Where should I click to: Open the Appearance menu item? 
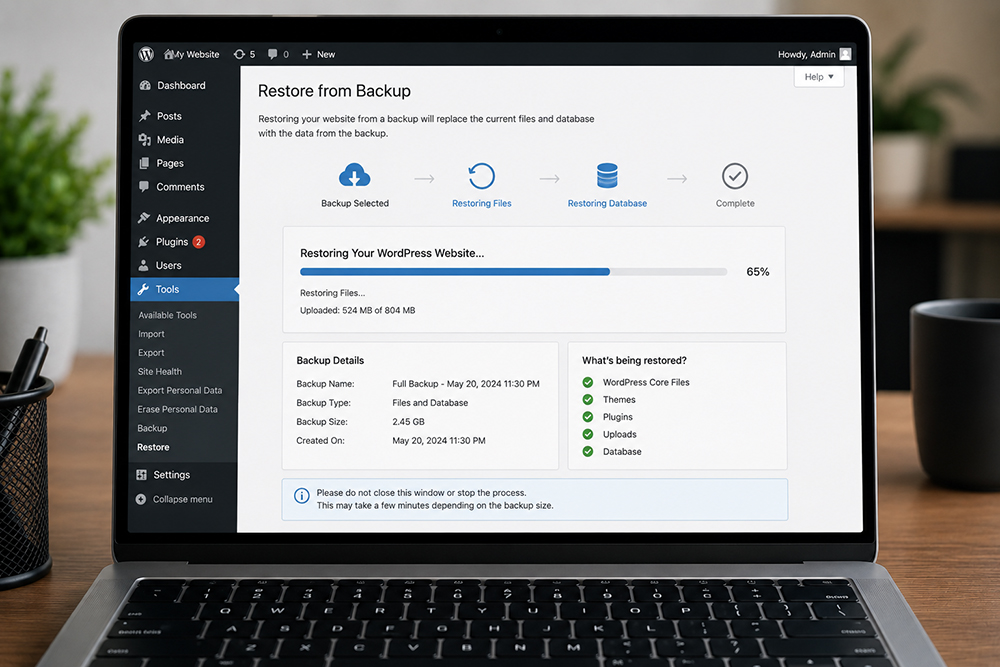pyautogui.click(x=184, y=218)
